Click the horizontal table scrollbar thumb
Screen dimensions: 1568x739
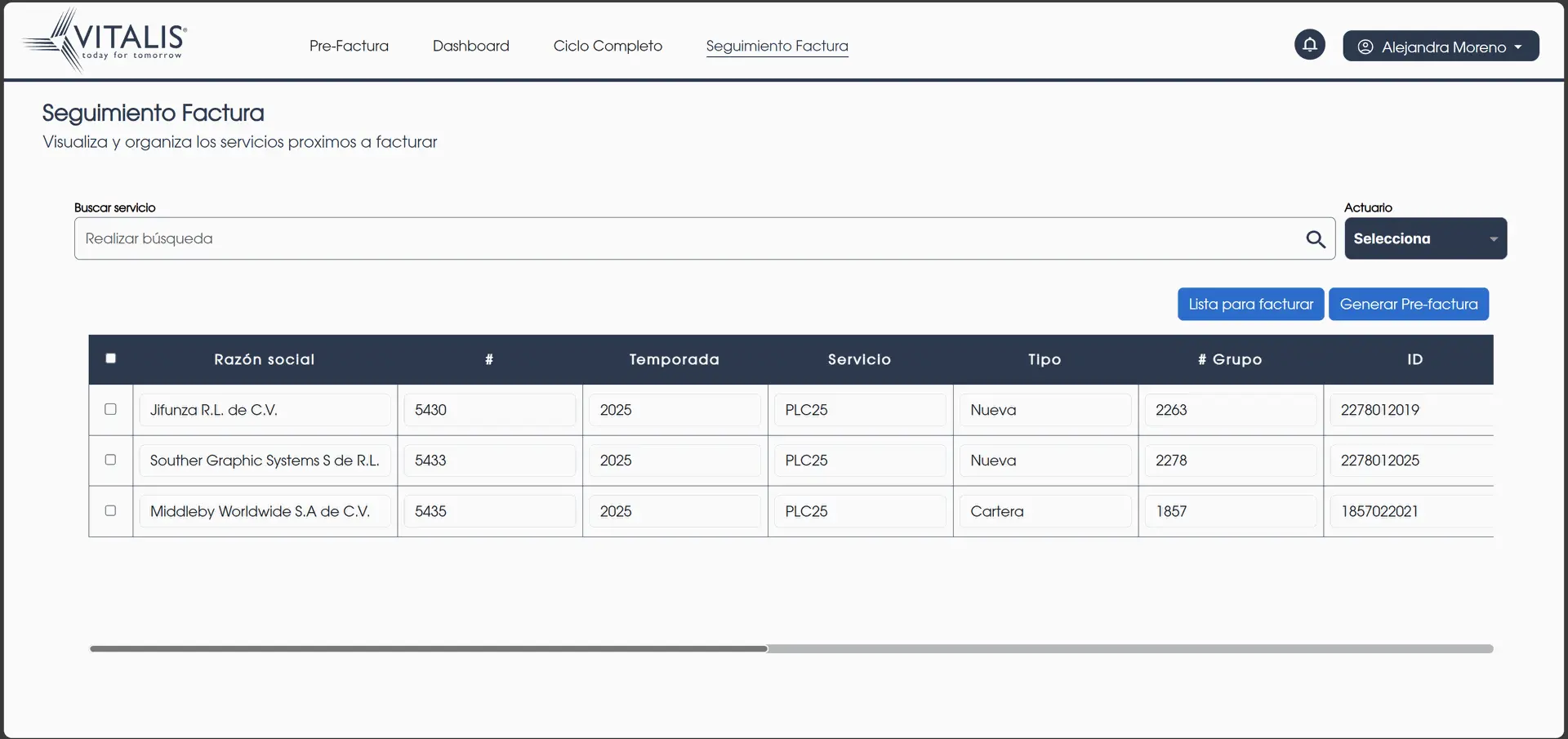tap(429, 649)
